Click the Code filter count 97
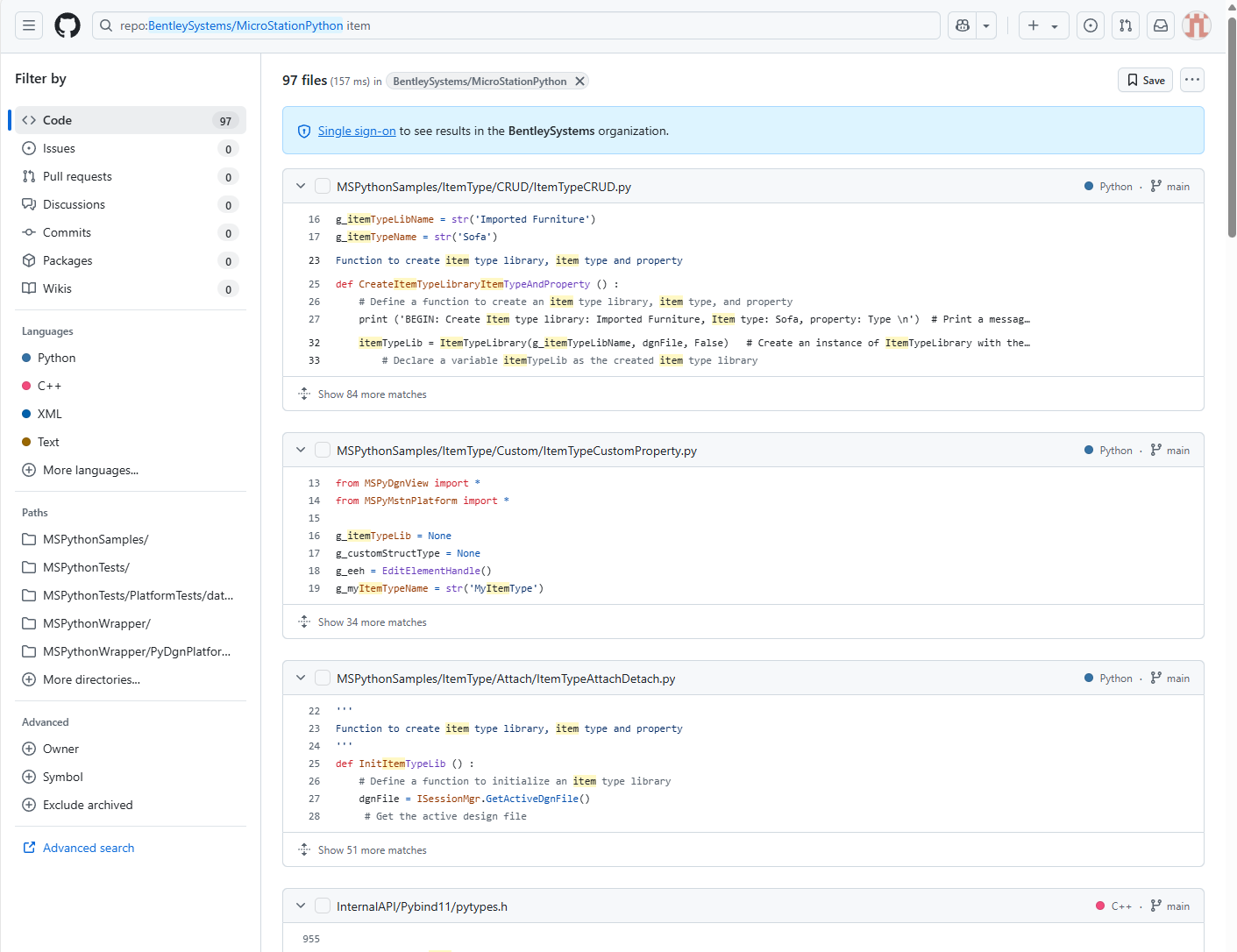This screenshot has width=1237, height=952. coord(225,121)
